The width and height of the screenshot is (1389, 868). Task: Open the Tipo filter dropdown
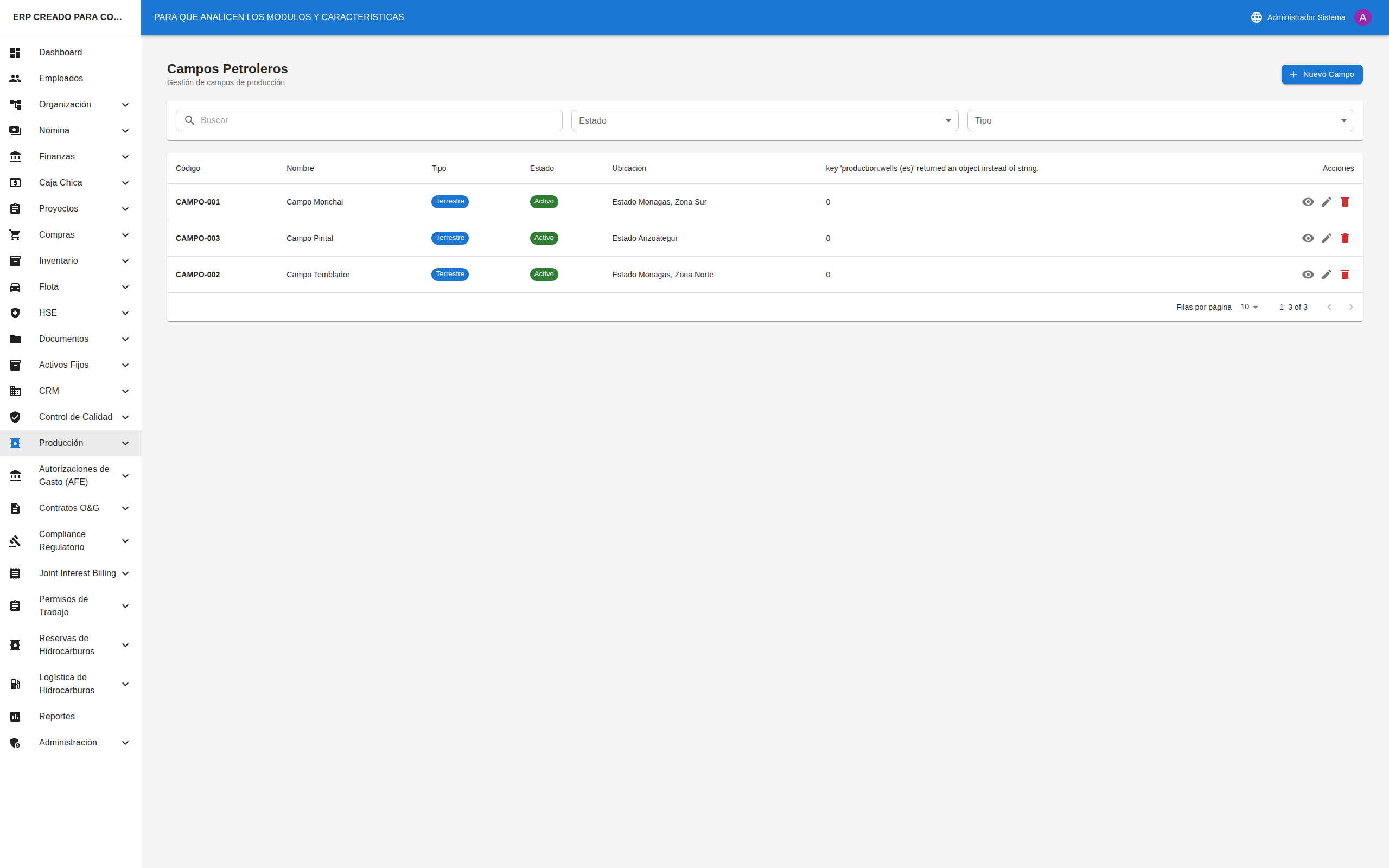pyautogui.click(x=1160, y=120)
